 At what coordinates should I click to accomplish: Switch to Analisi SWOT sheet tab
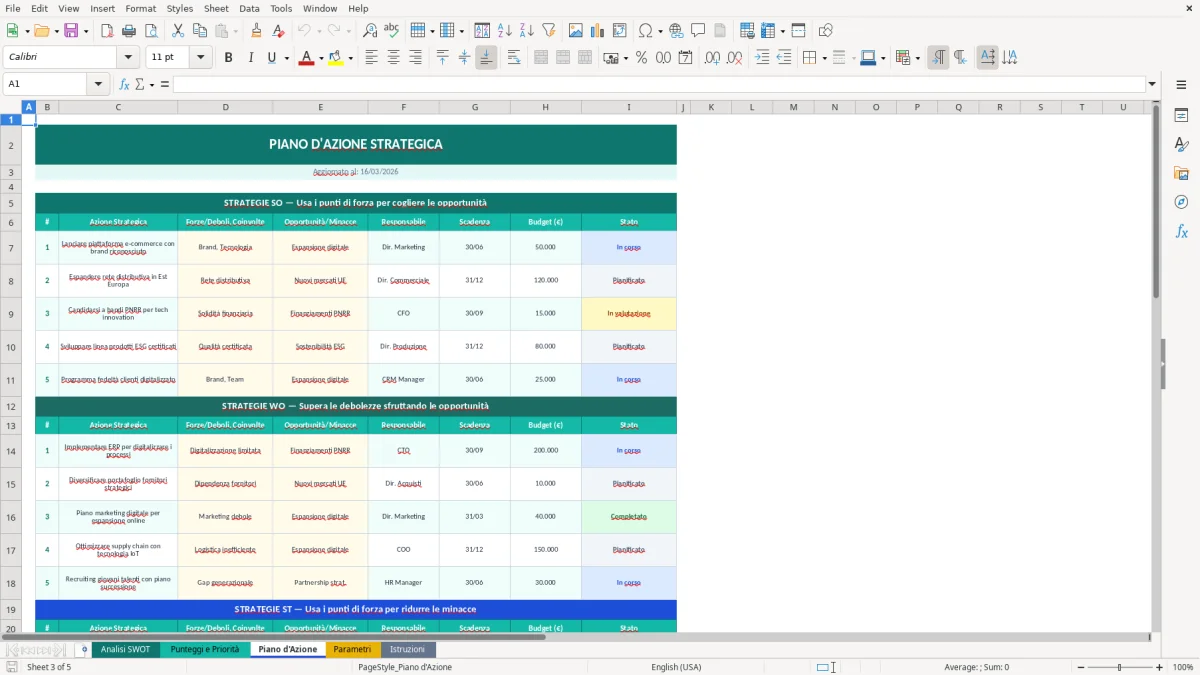pyautogui.click(x=125, y=650)
